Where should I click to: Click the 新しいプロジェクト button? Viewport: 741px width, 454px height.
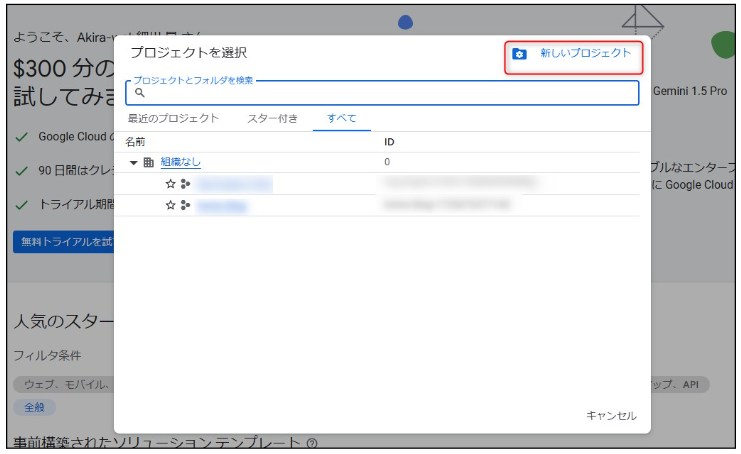click(573, 58)
